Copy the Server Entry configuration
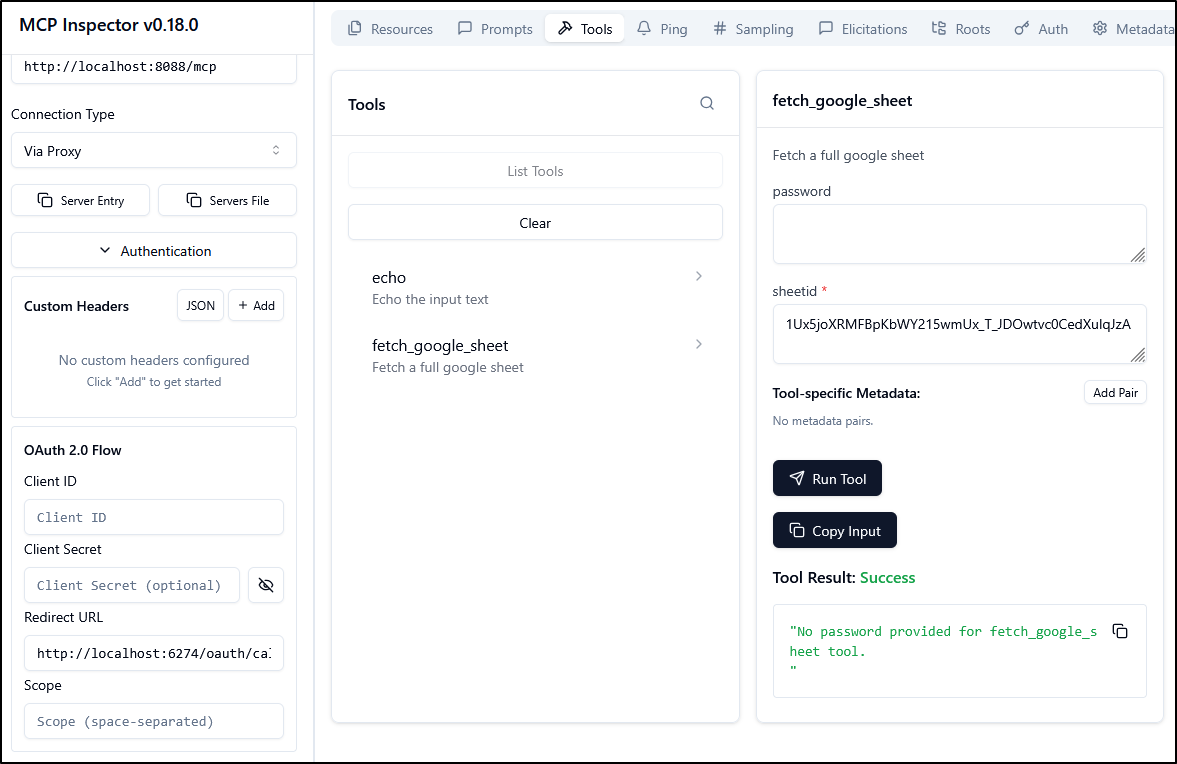 pos(81,200)
